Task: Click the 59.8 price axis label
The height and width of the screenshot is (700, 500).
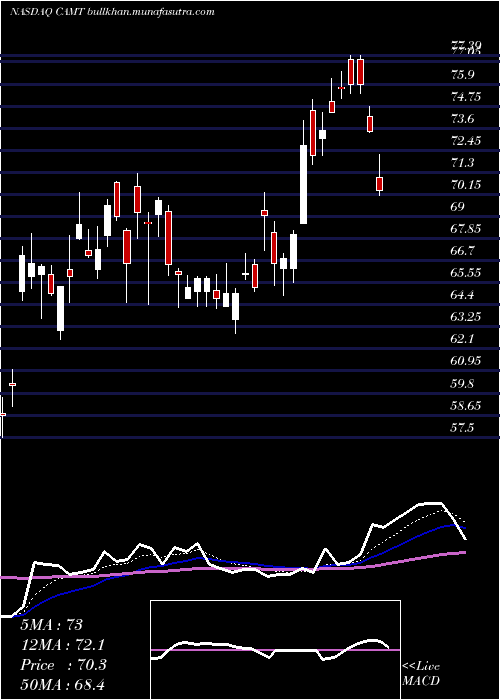Action: 462,383
